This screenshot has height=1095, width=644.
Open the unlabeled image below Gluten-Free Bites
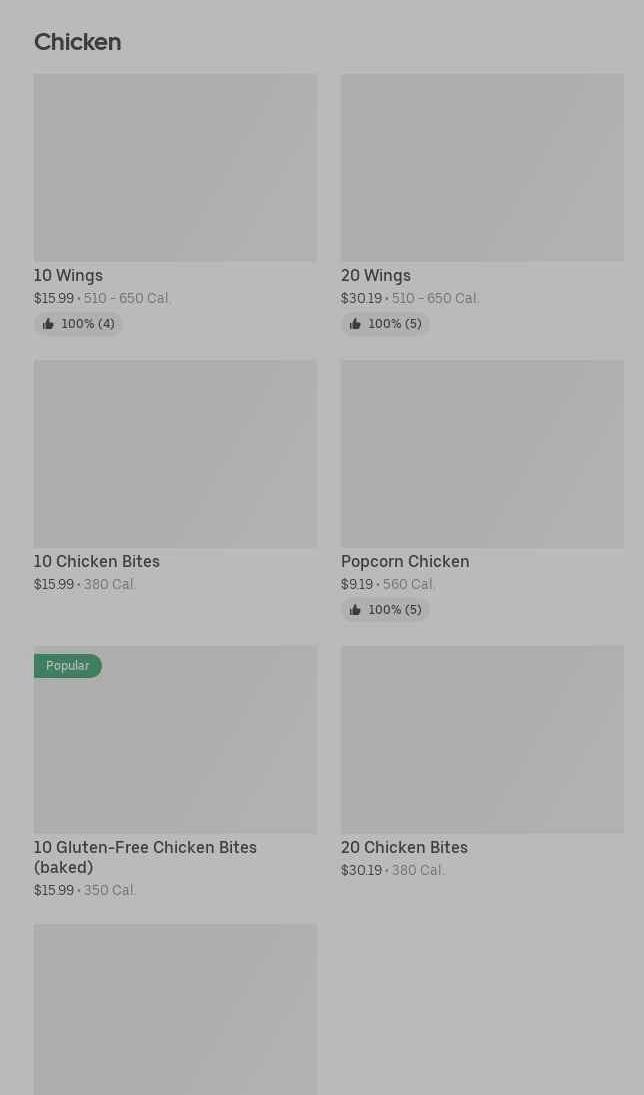[x=175, y=1008]
